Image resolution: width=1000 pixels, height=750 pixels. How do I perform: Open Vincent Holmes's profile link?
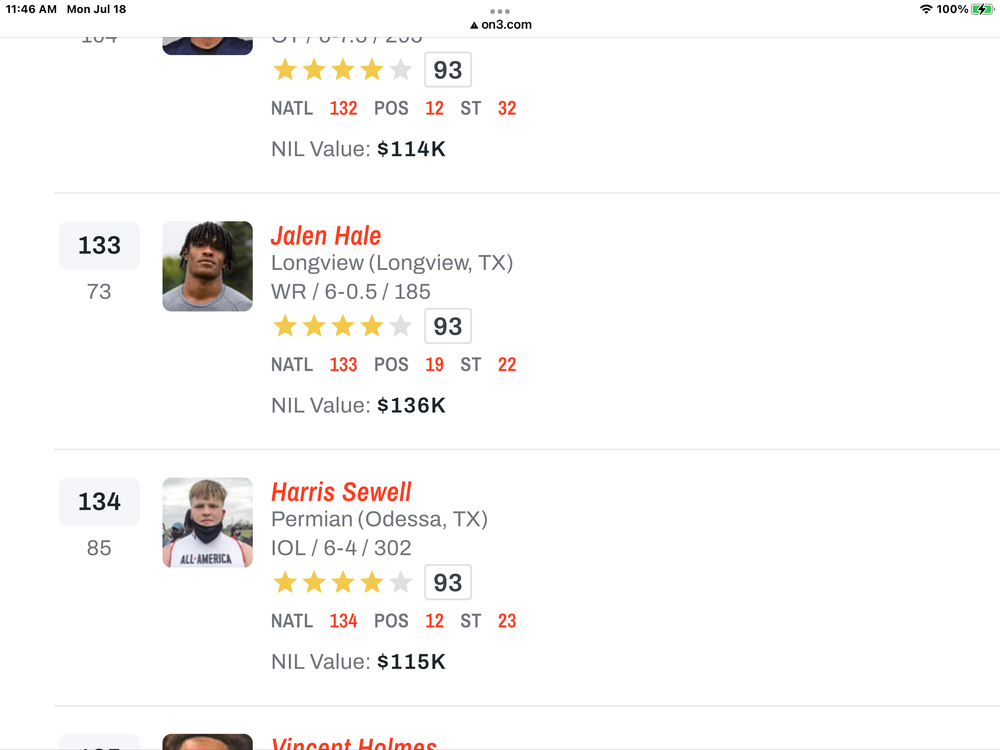click(x=354, y=744)
